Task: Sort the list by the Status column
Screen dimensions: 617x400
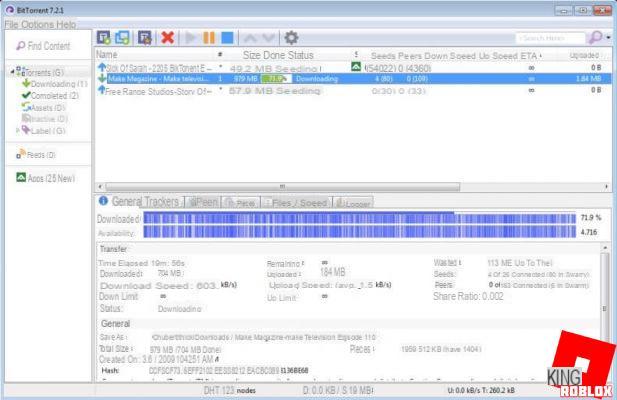Action: tap(299, 55)
